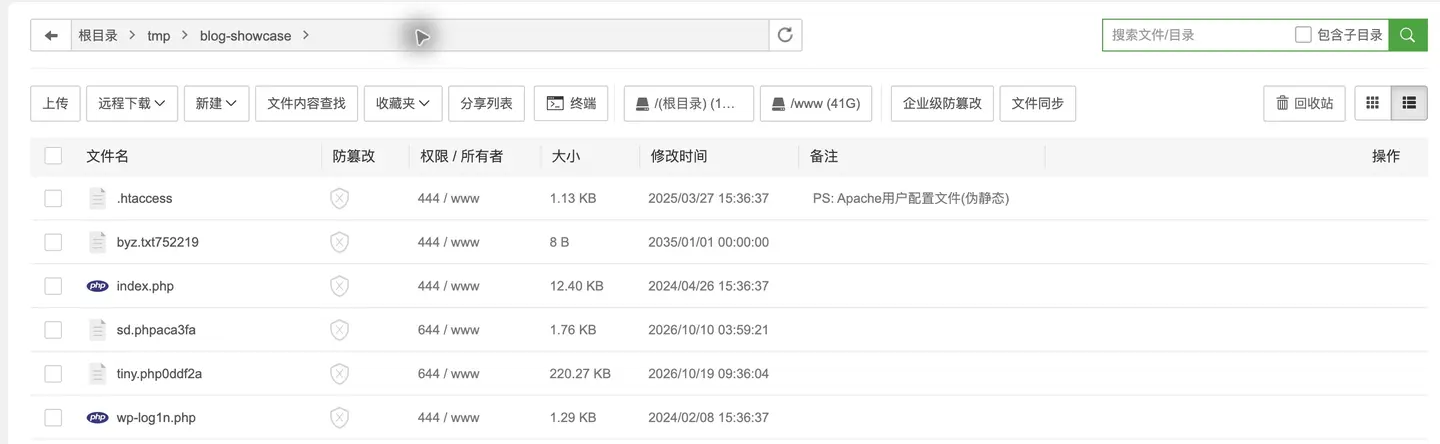Click tamper-proof shield icon for wp-log1n.php
This screenshot has width=1440, height=444.
click(x=339, y=417)
